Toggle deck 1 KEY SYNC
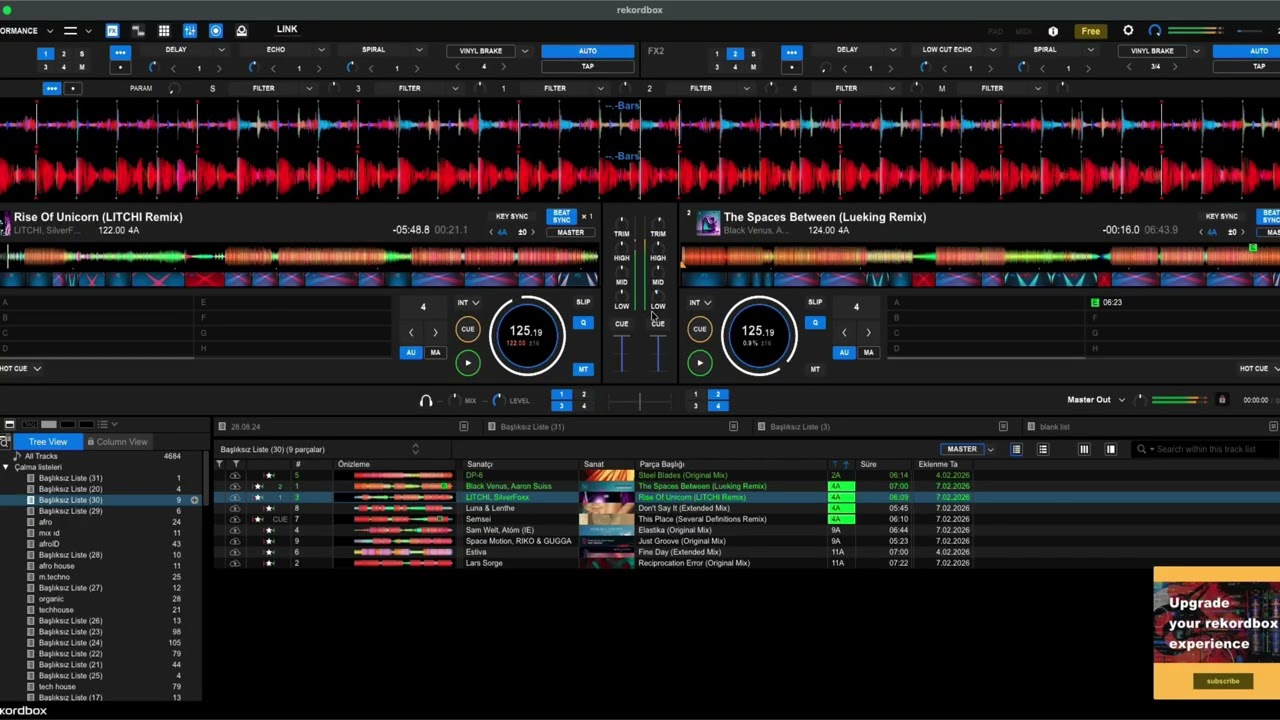The height and width of the screenshot is (720, 1280). click(x=512, y=217)
